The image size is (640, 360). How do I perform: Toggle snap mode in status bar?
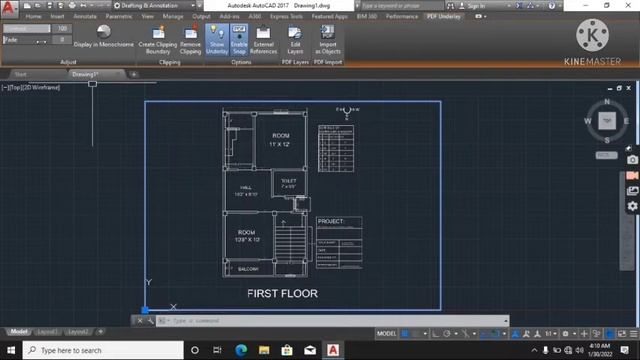point(416,333)
